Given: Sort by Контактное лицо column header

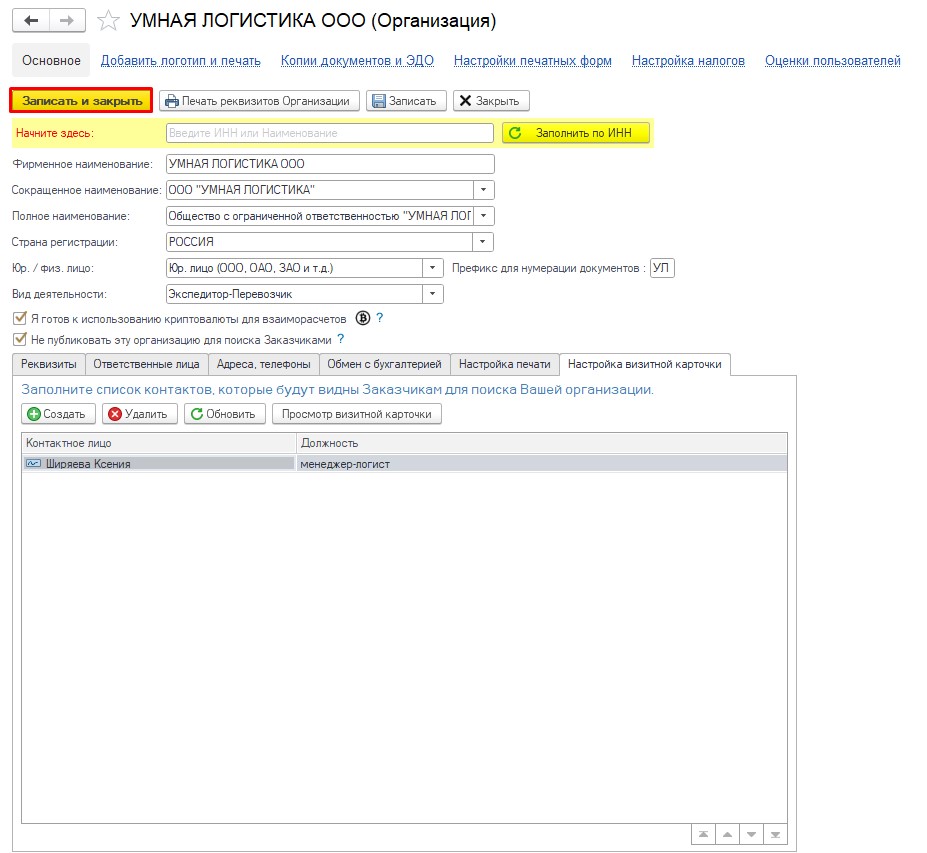Looking at the screenshot, I should [159, 443].
